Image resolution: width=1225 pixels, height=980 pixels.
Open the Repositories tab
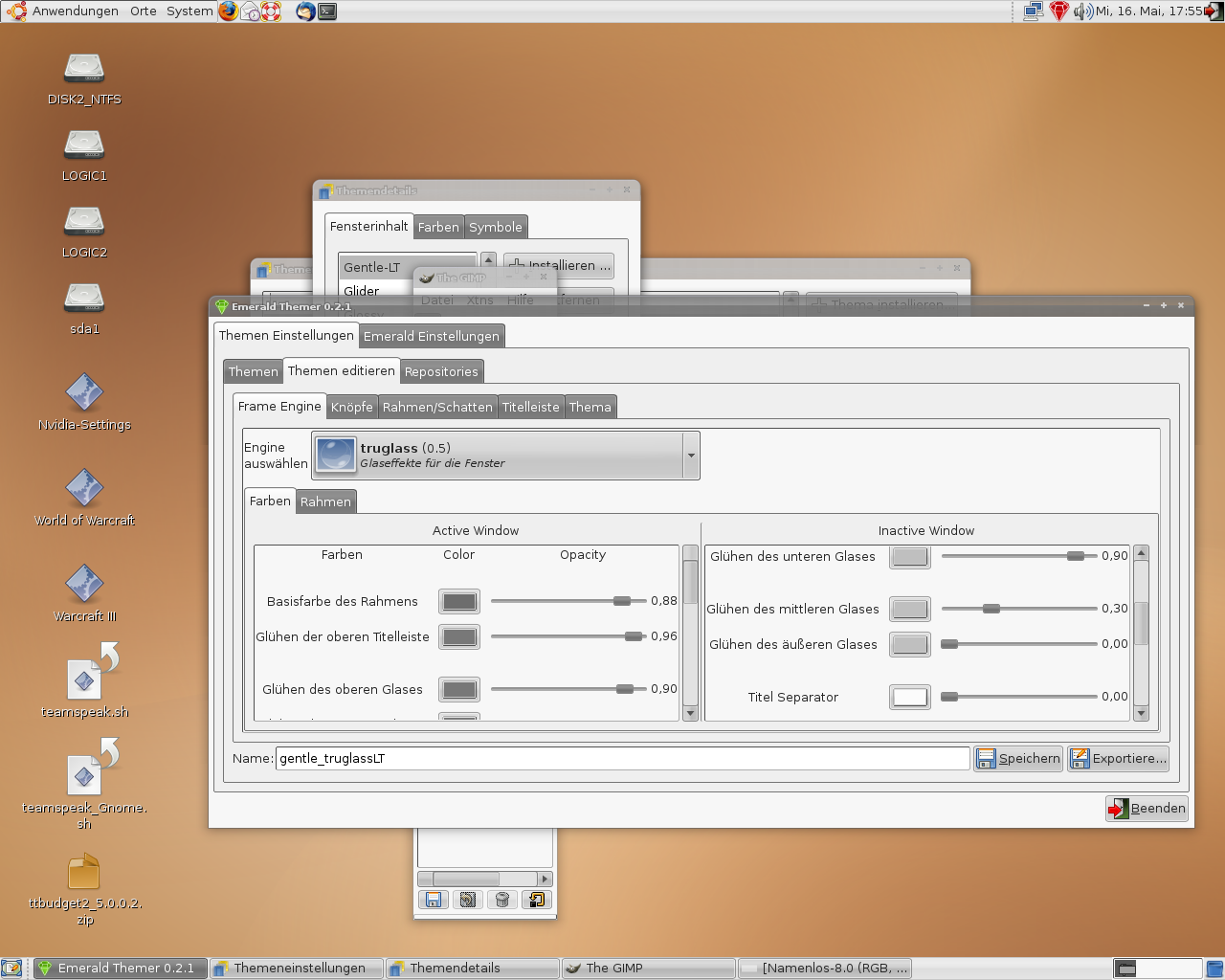441,371
